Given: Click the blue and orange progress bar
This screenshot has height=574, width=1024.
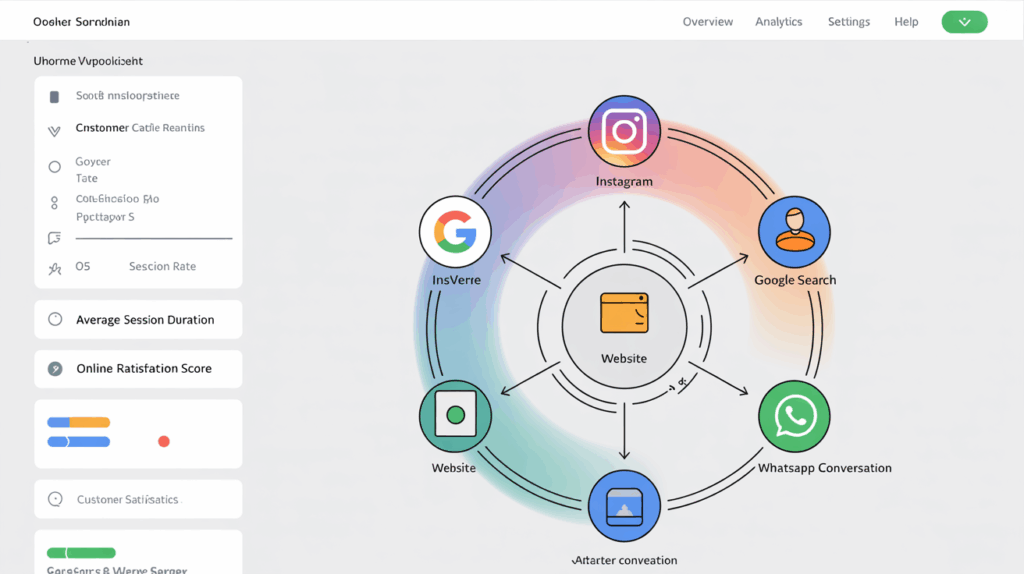Looking at the screenshot, I should click(x=78, y=423).
